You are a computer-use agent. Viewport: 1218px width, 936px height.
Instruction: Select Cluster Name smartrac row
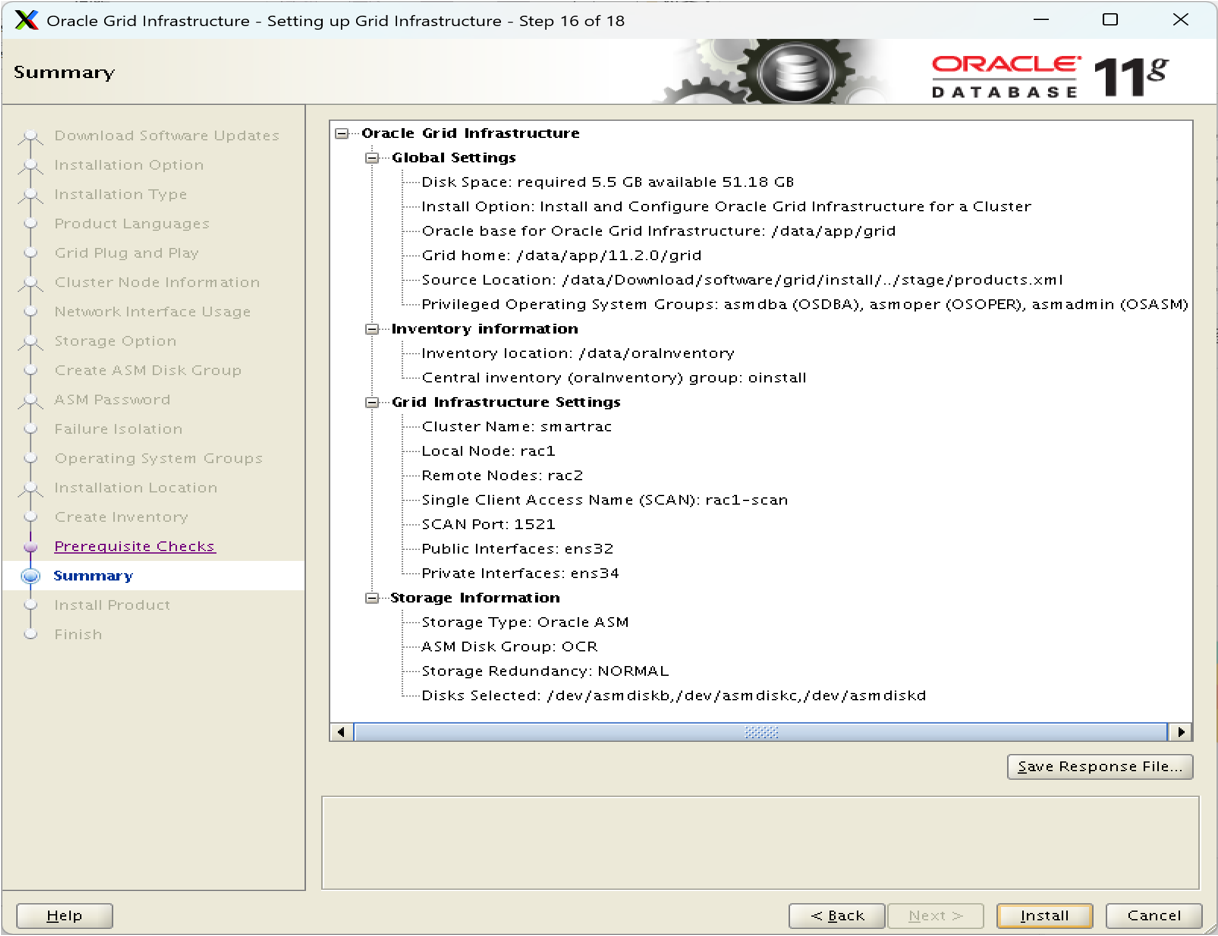click(517, 427)
